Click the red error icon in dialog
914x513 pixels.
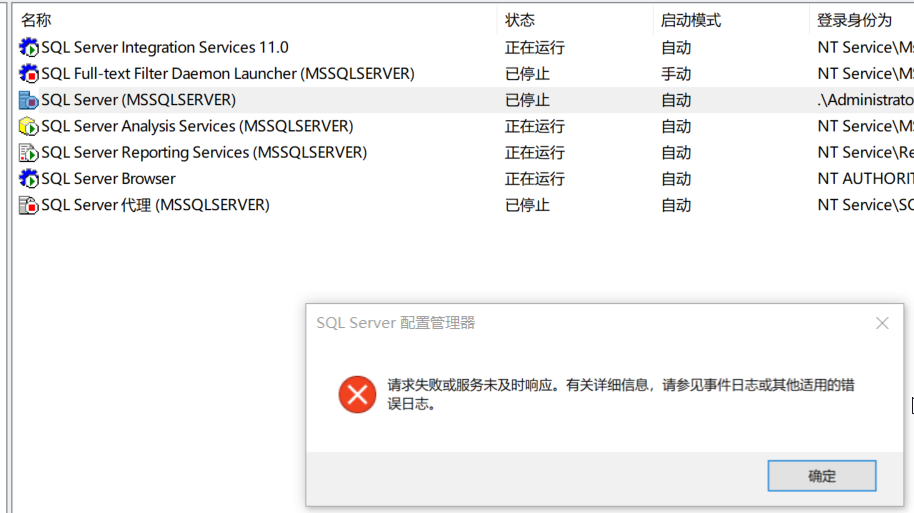pos(357,394)
